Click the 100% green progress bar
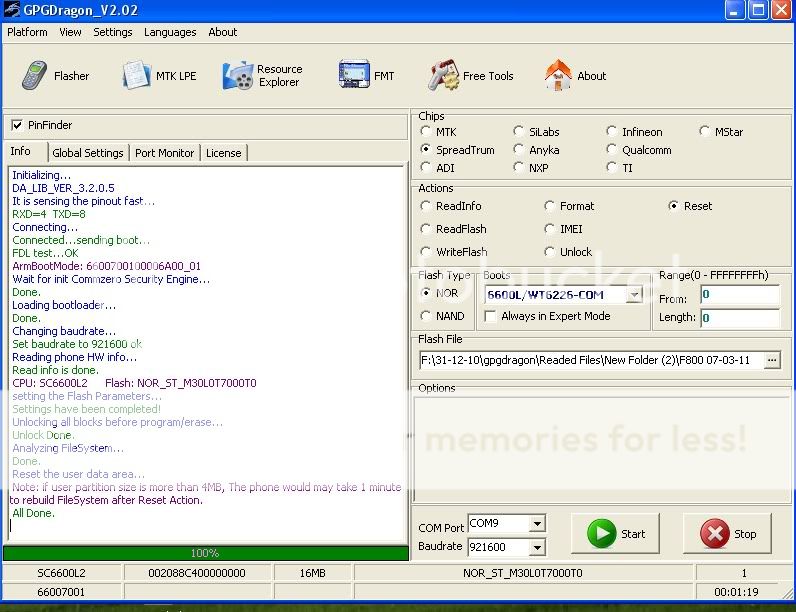The image size is (796, 612). [205, 553]
